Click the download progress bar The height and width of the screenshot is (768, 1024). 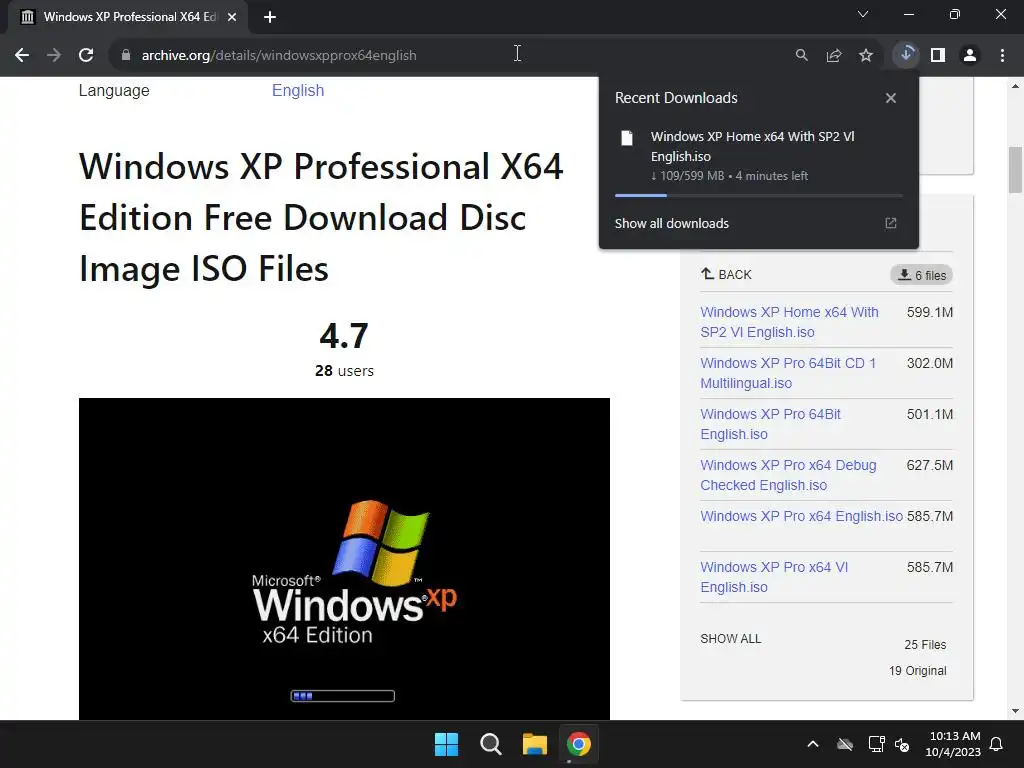(x=758, y=195)
